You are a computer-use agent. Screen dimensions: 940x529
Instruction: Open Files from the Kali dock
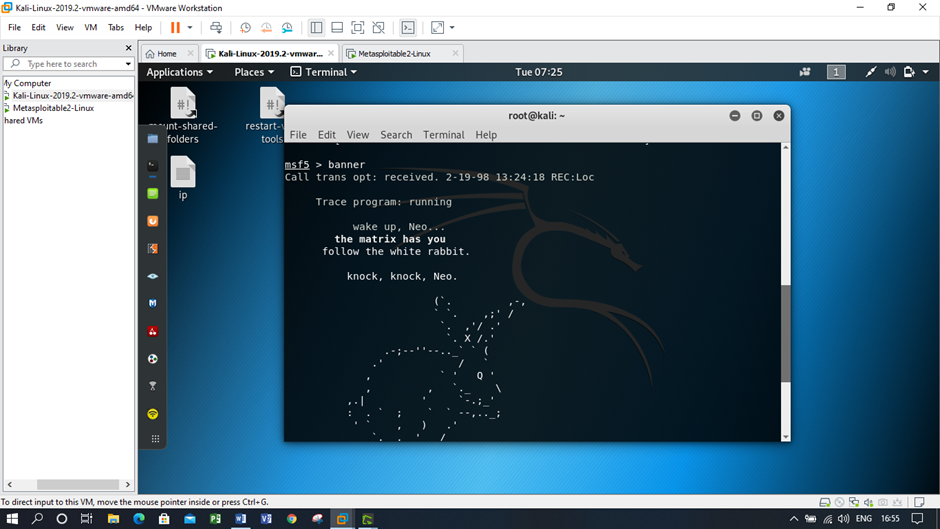point(153,139)
